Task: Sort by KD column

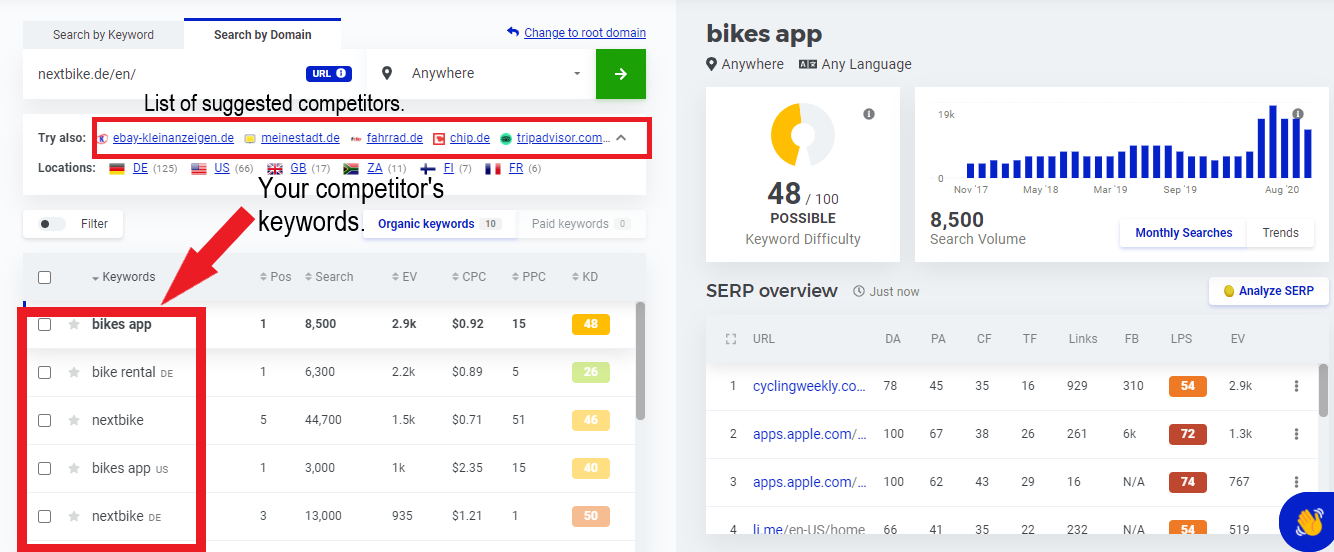Action: tap(584, 277)
